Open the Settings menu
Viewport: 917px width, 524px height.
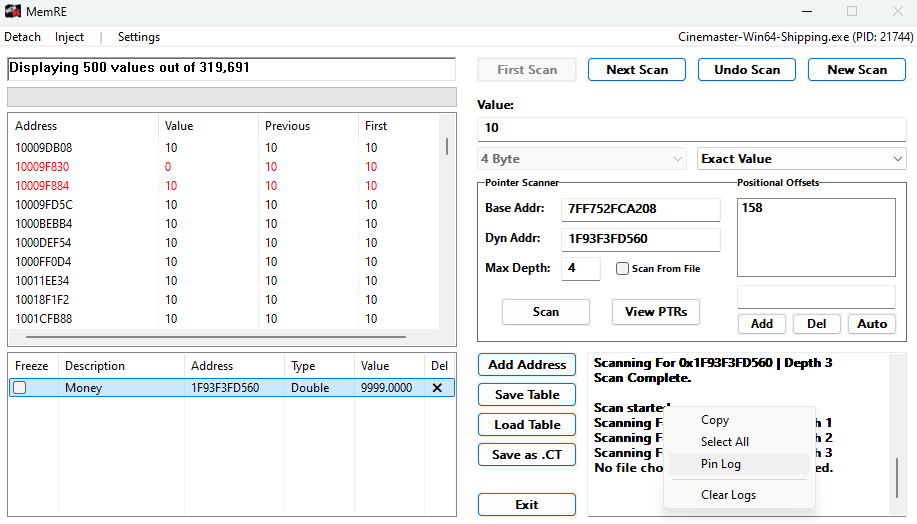pos(139,37)
